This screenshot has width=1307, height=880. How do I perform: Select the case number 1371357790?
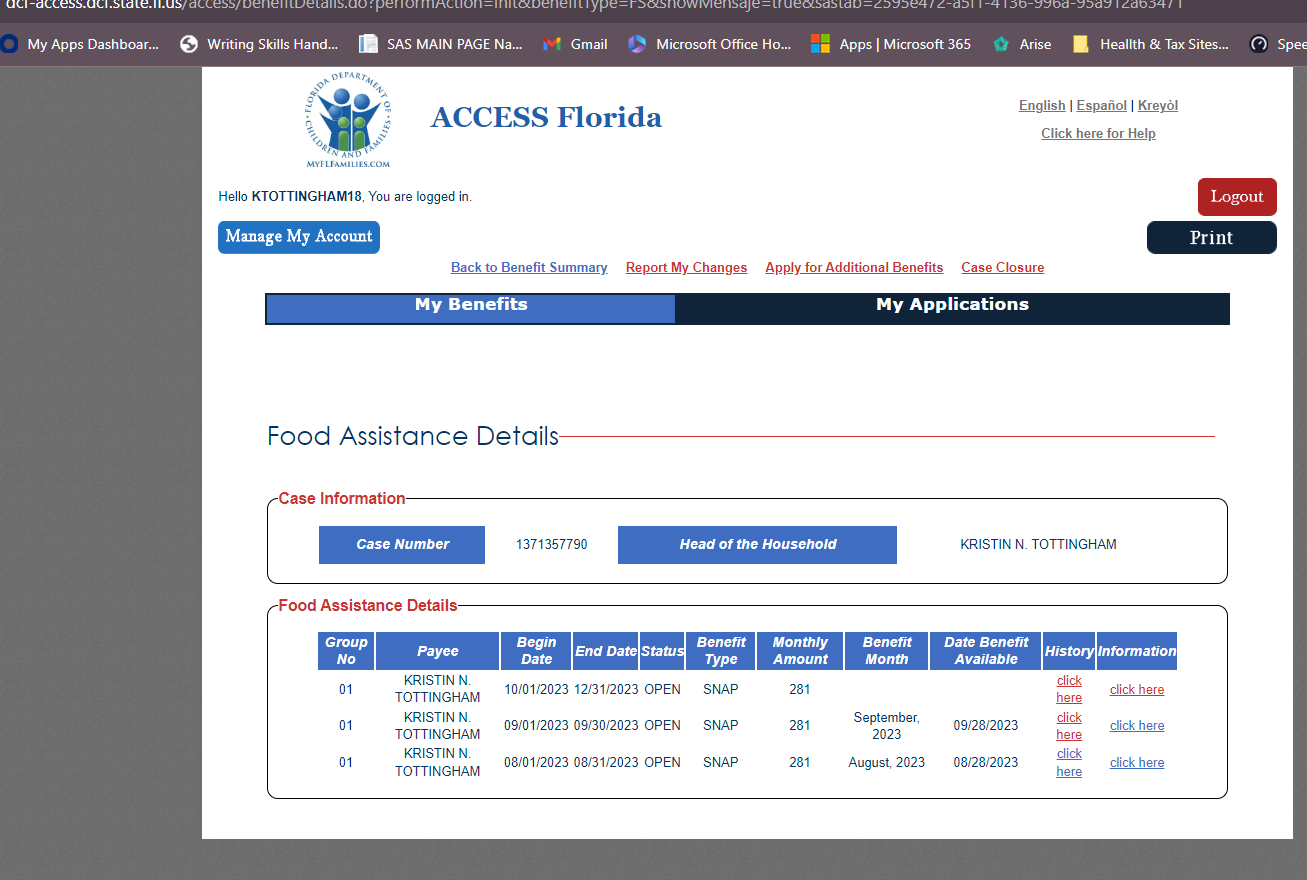pyautogui.click(x=552, y=545)
